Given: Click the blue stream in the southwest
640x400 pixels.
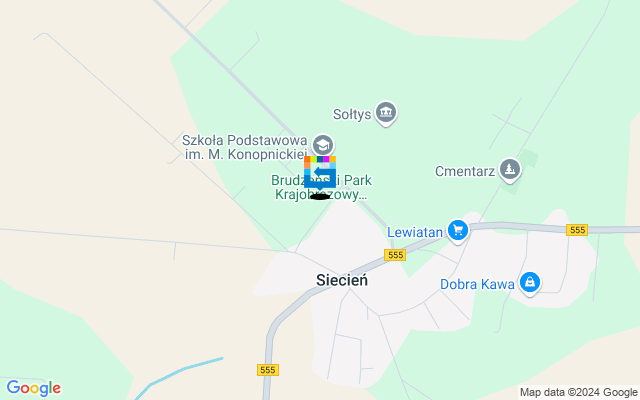Looking at the screenshot, I should coord(178,378).
